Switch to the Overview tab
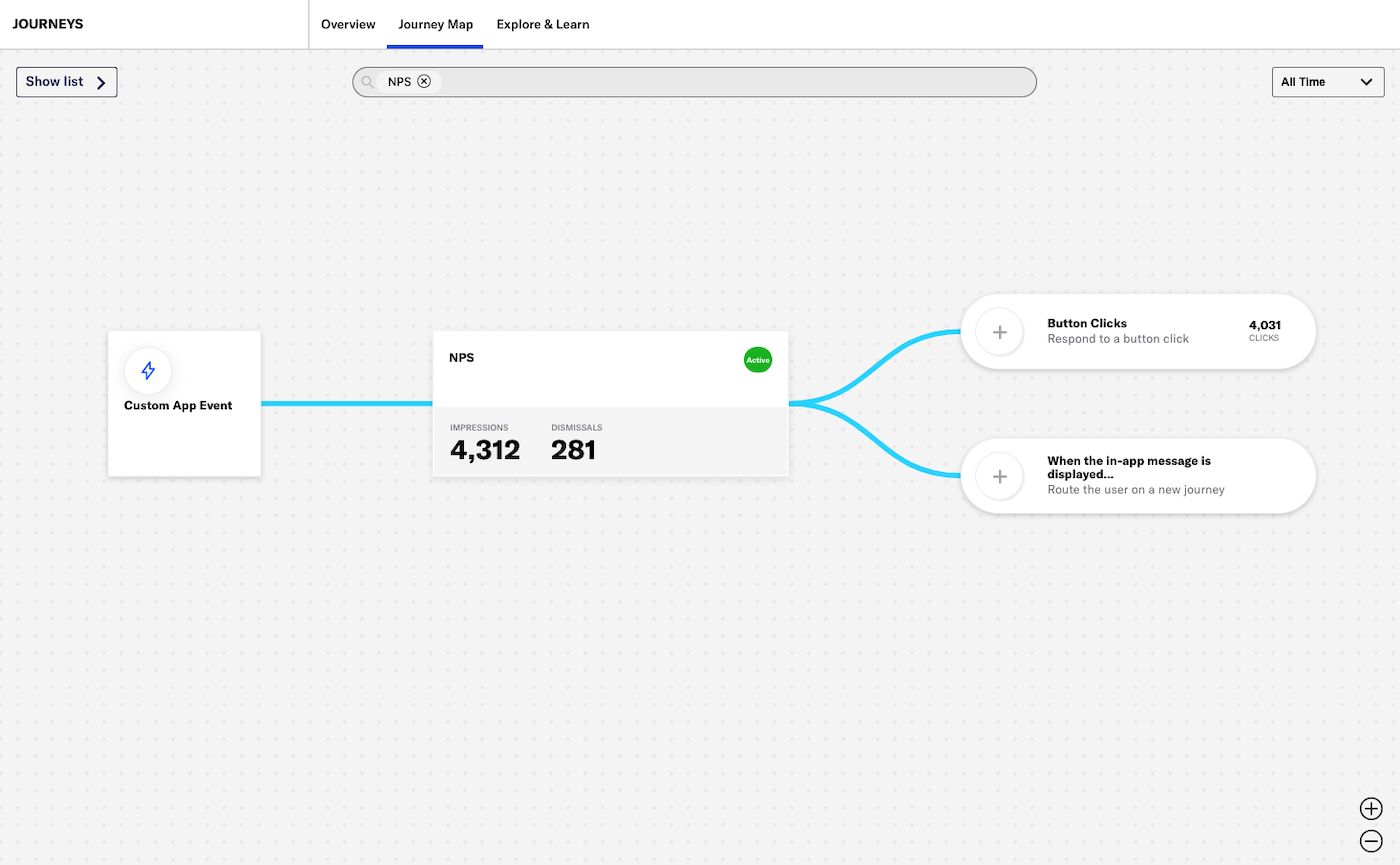 (x=348, y=24)
